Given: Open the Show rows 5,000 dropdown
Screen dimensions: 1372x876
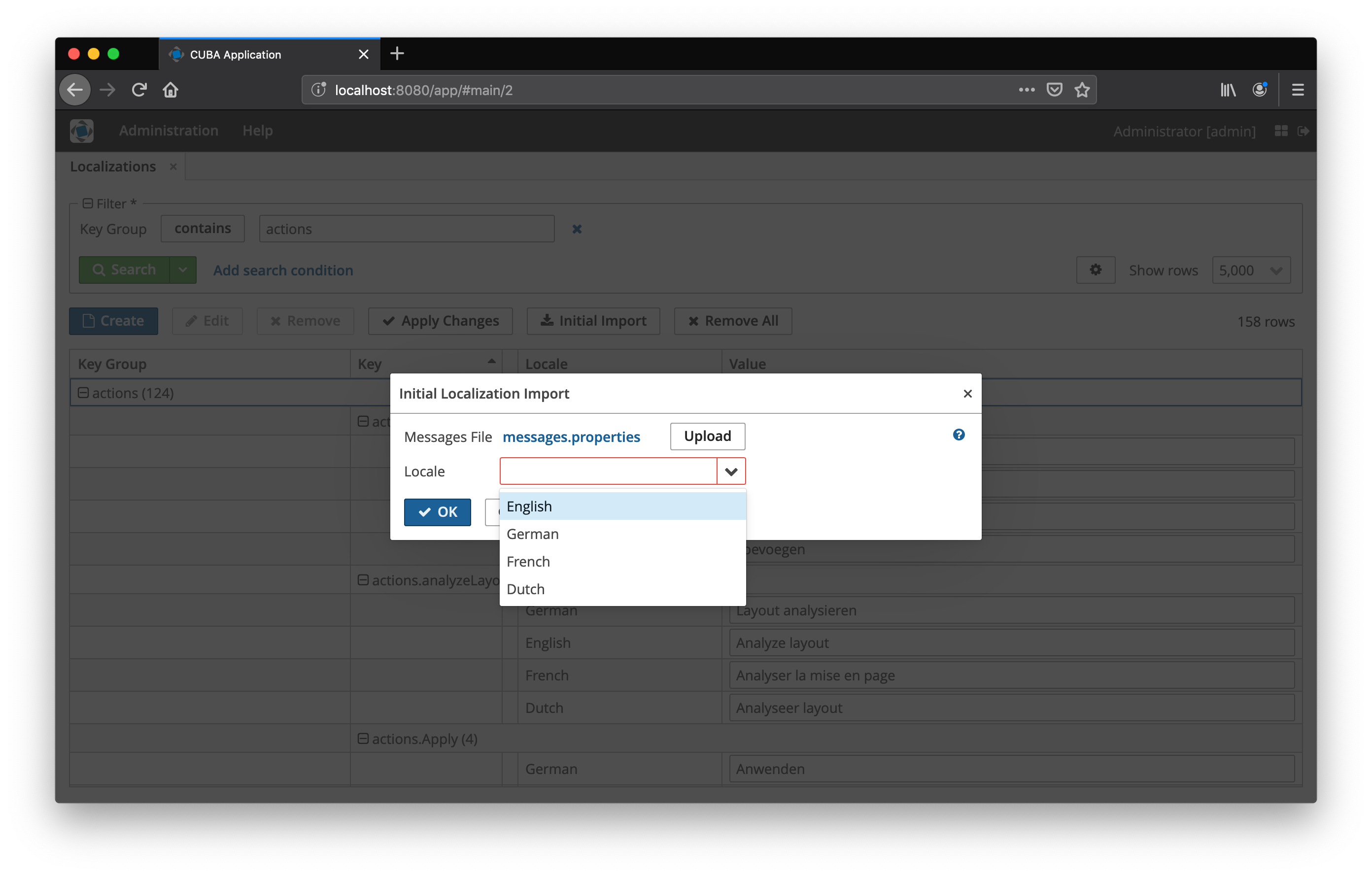Looking at the screenshot, I should coord(1251,270).
